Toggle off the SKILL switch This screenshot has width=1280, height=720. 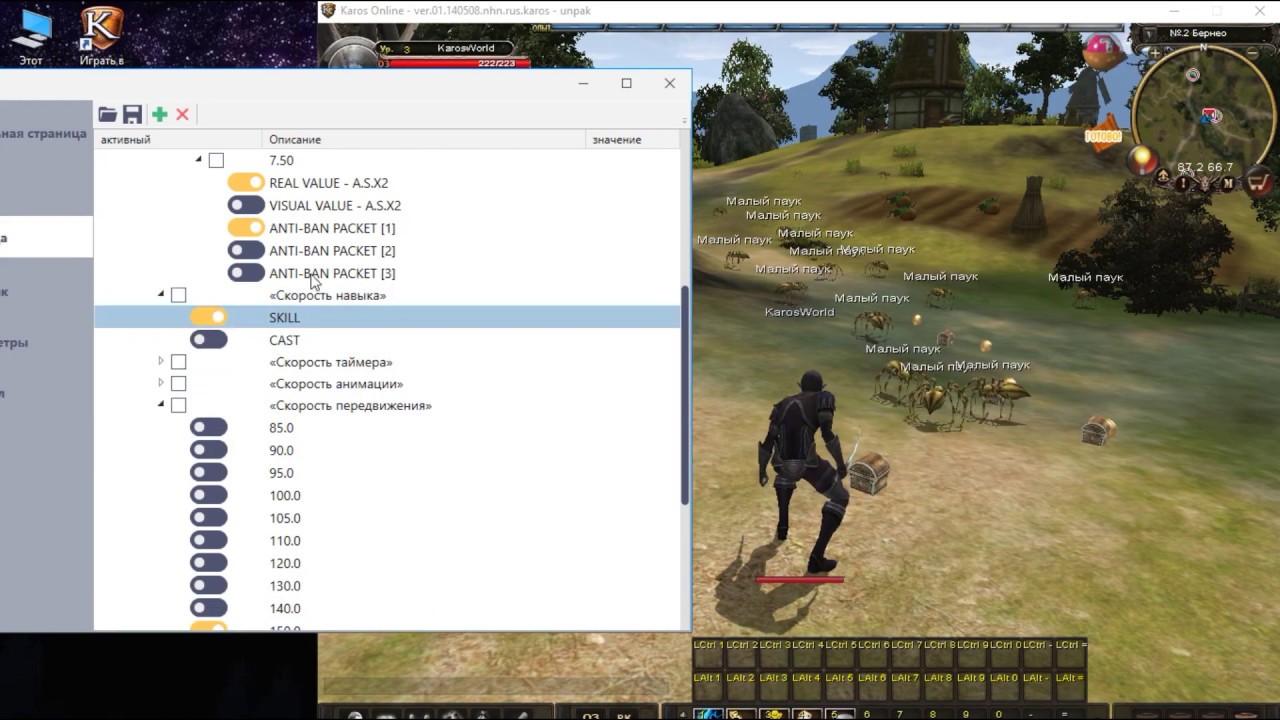click(209, 317)
